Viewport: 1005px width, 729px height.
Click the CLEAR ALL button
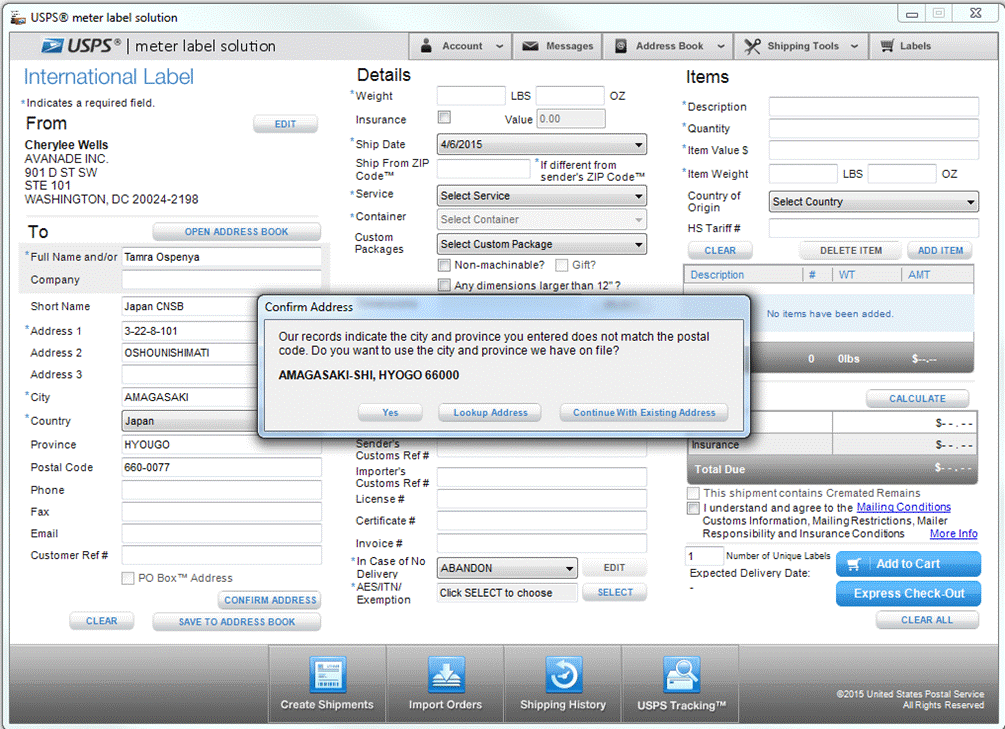pyautogui.click(x=927, y=620)
